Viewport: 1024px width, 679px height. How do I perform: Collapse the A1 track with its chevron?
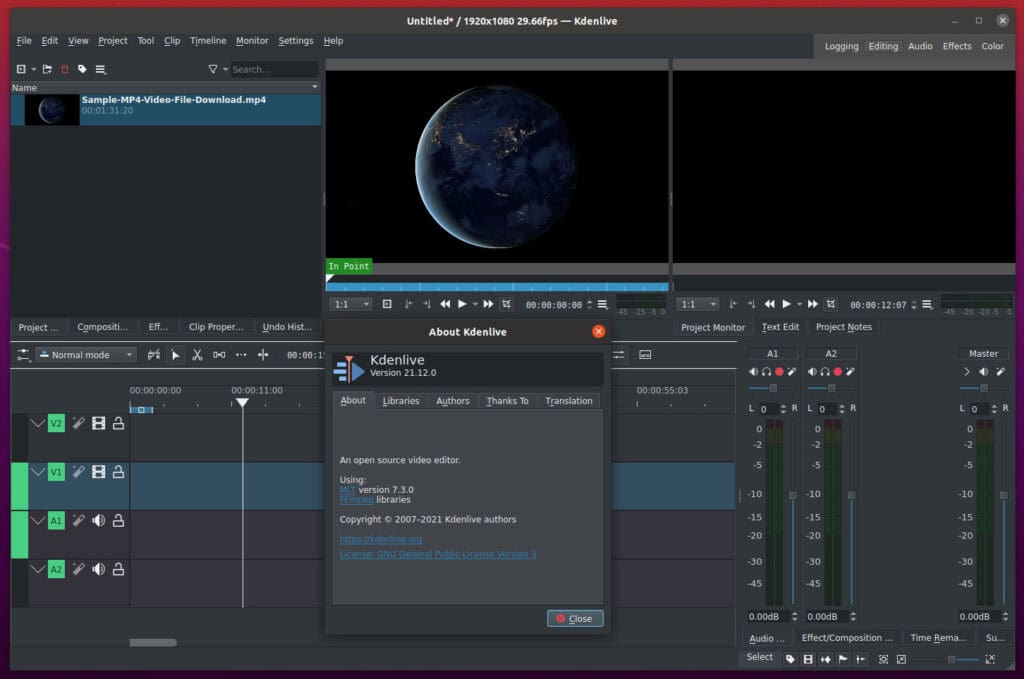(38, 520)
